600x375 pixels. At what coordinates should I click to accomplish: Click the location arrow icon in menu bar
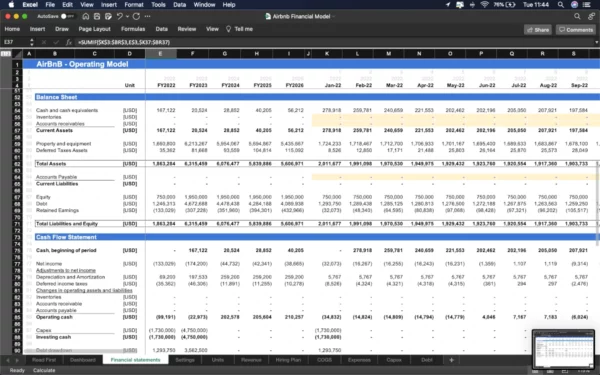point(448,5)
